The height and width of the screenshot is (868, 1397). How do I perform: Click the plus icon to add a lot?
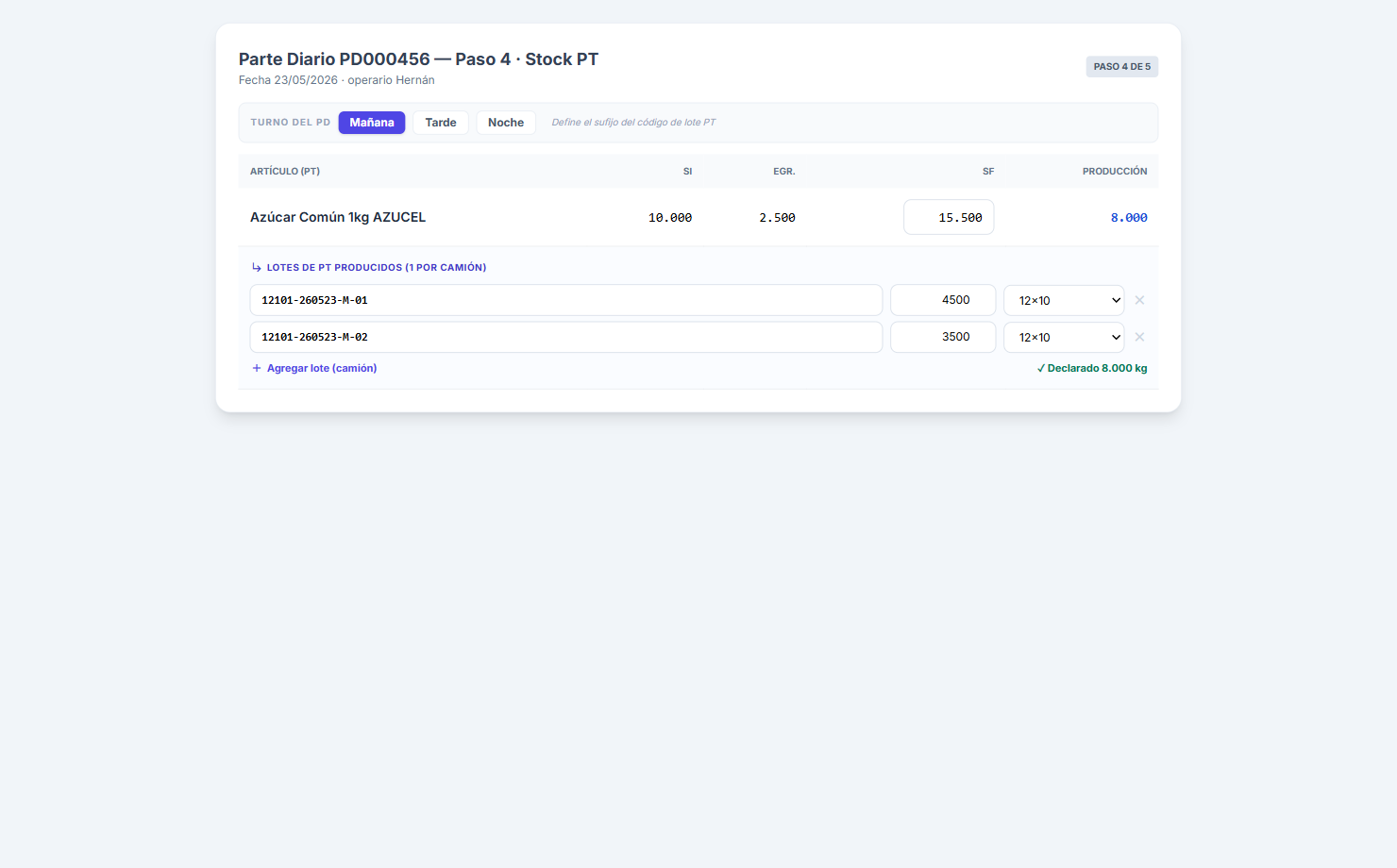257,368
